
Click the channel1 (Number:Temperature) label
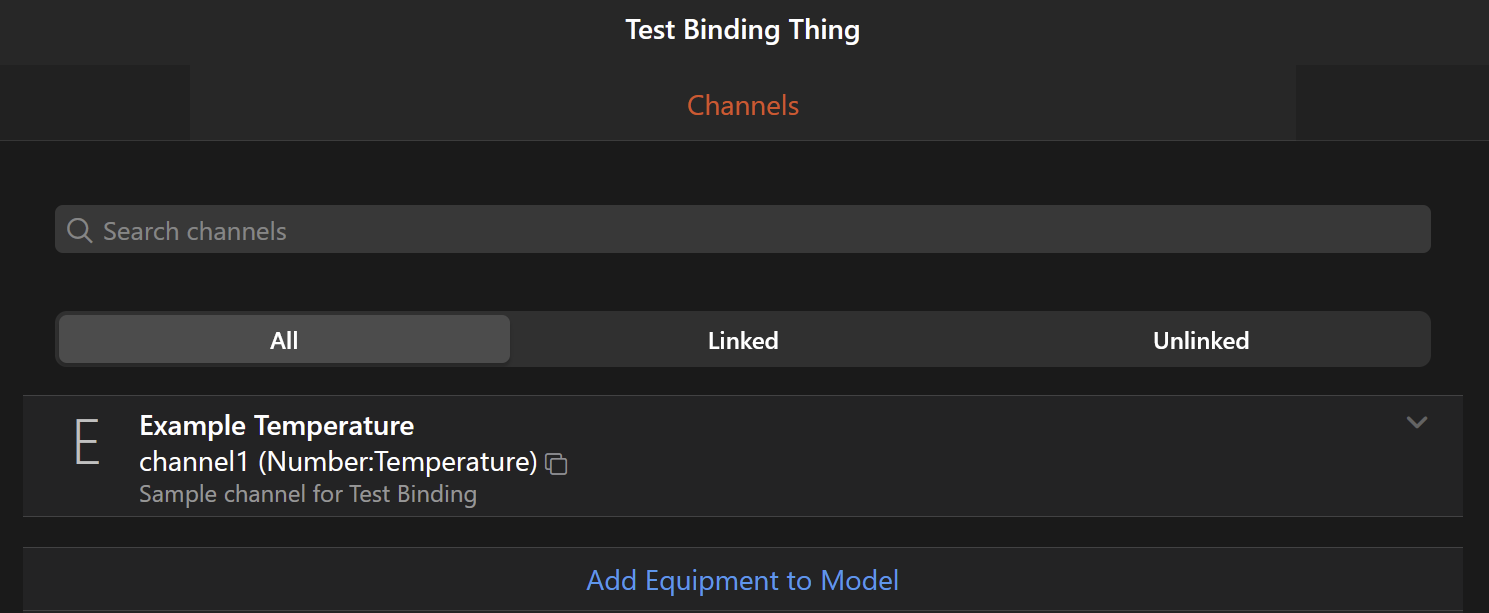[x=338, y=461]
